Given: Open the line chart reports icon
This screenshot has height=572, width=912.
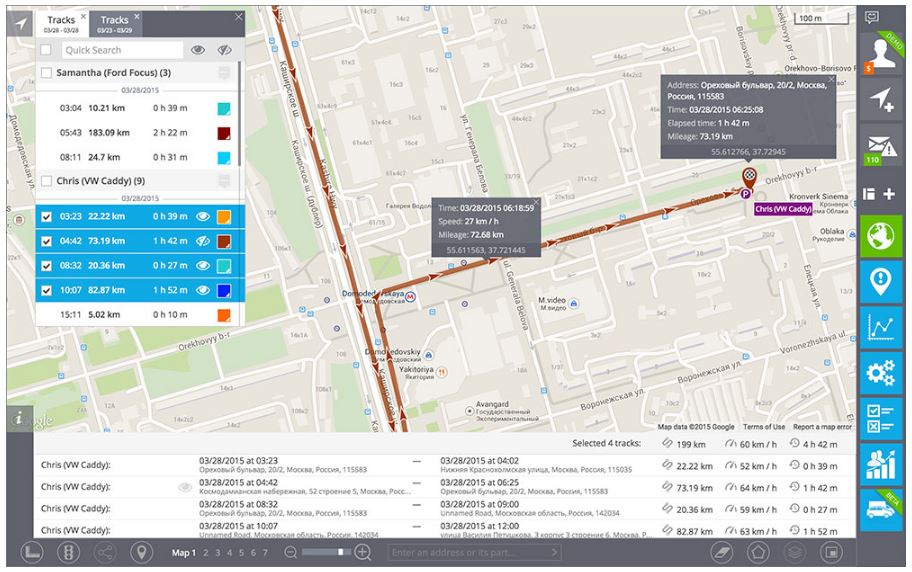Looking at the screenshot, I should click(x=881, y=328).
